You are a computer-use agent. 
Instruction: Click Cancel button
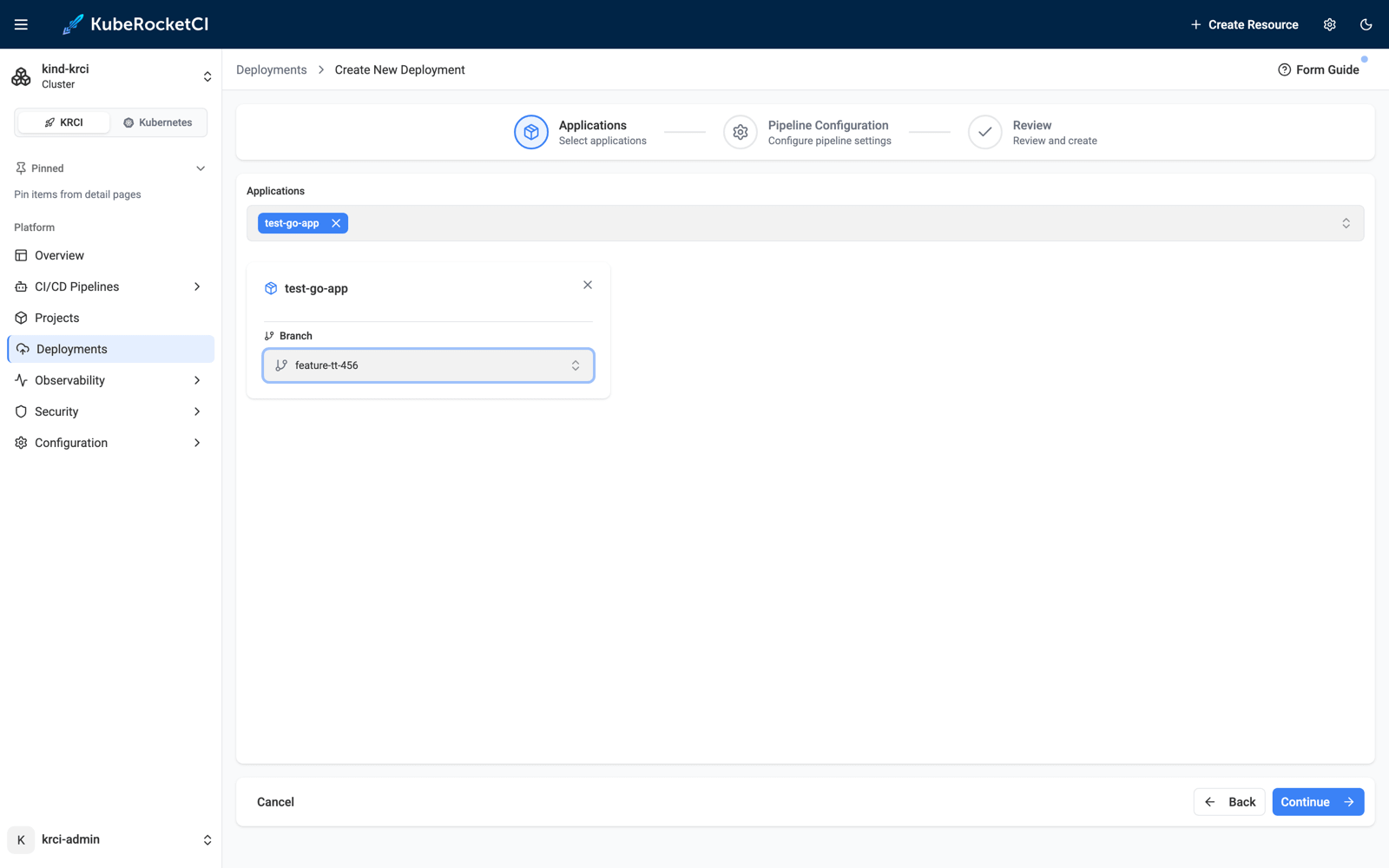tap(275, 802)
